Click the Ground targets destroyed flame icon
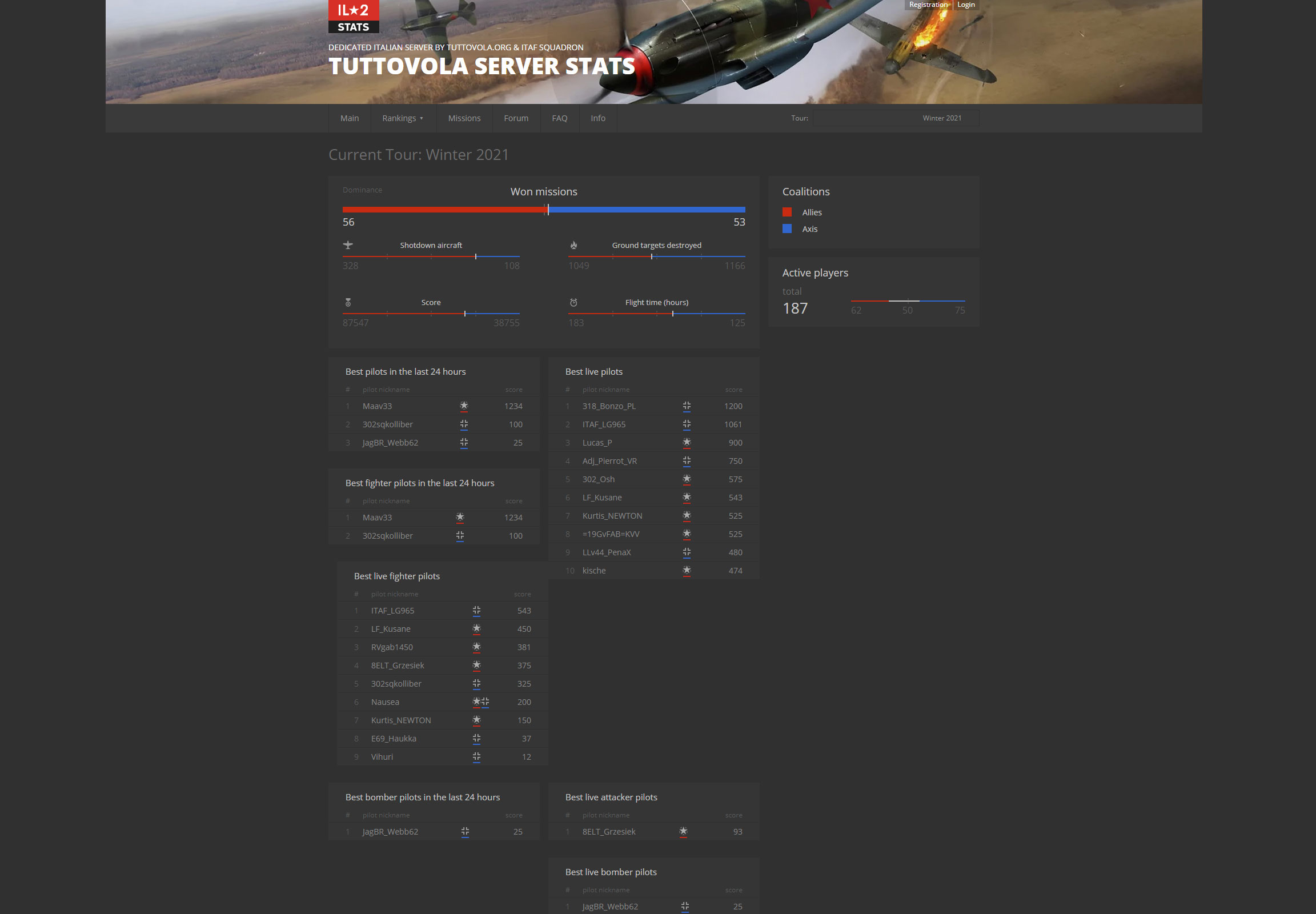This screenshot has width=1316, height=914. 573,245
